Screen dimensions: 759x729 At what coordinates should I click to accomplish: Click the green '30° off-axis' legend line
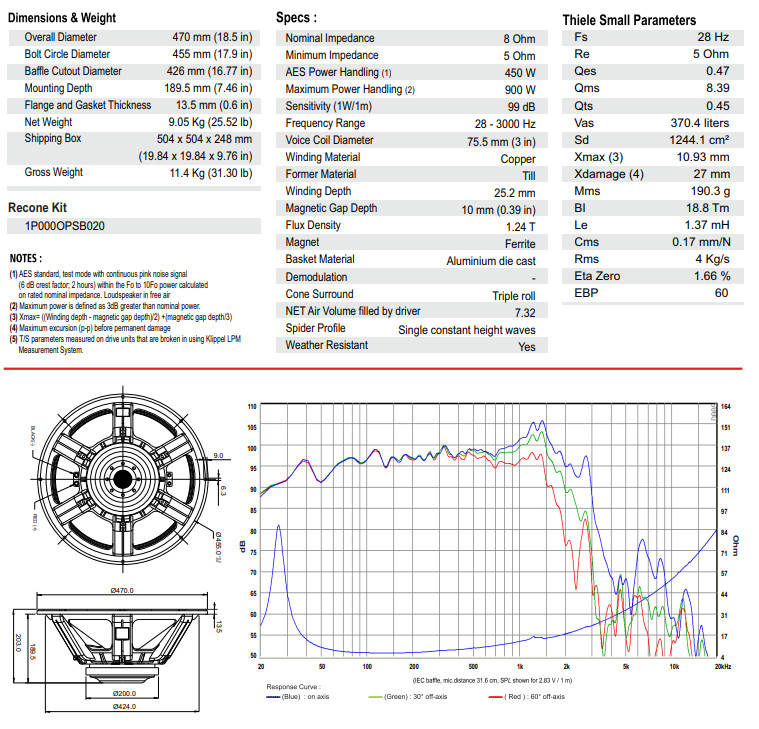(376, 697)
